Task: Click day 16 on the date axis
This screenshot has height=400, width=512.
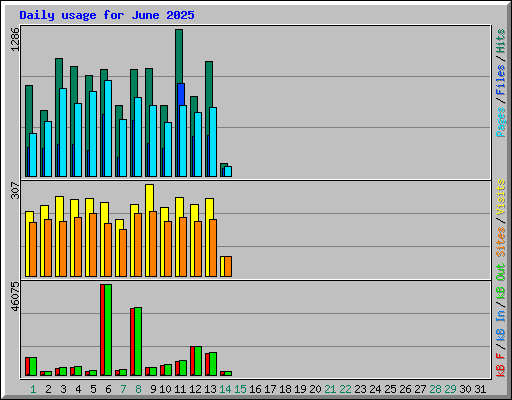Action: (x=255, y=389)
